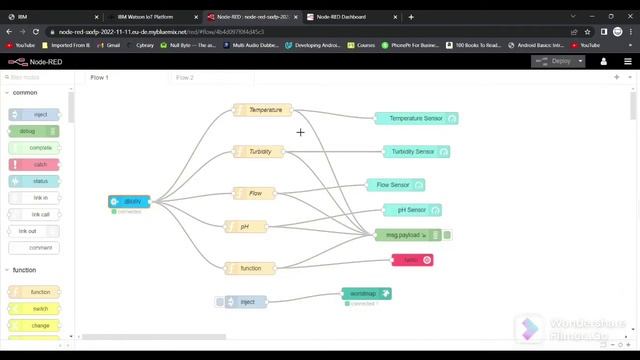Open the Cybrary bookmark
The width and height of the screenshot is (640, 360).
click(x=141, y=45)
